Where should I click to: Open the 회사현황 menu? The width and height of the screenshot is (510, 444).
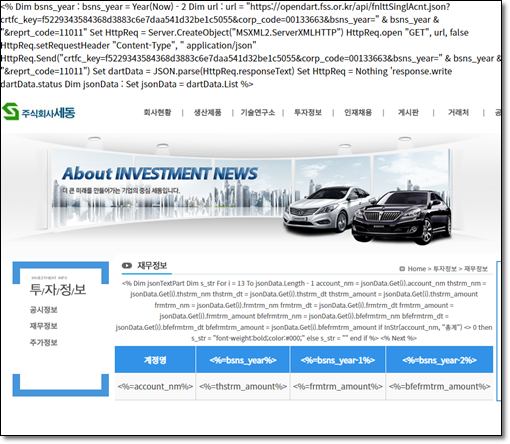pyautogui.click(x=157, y=113)
